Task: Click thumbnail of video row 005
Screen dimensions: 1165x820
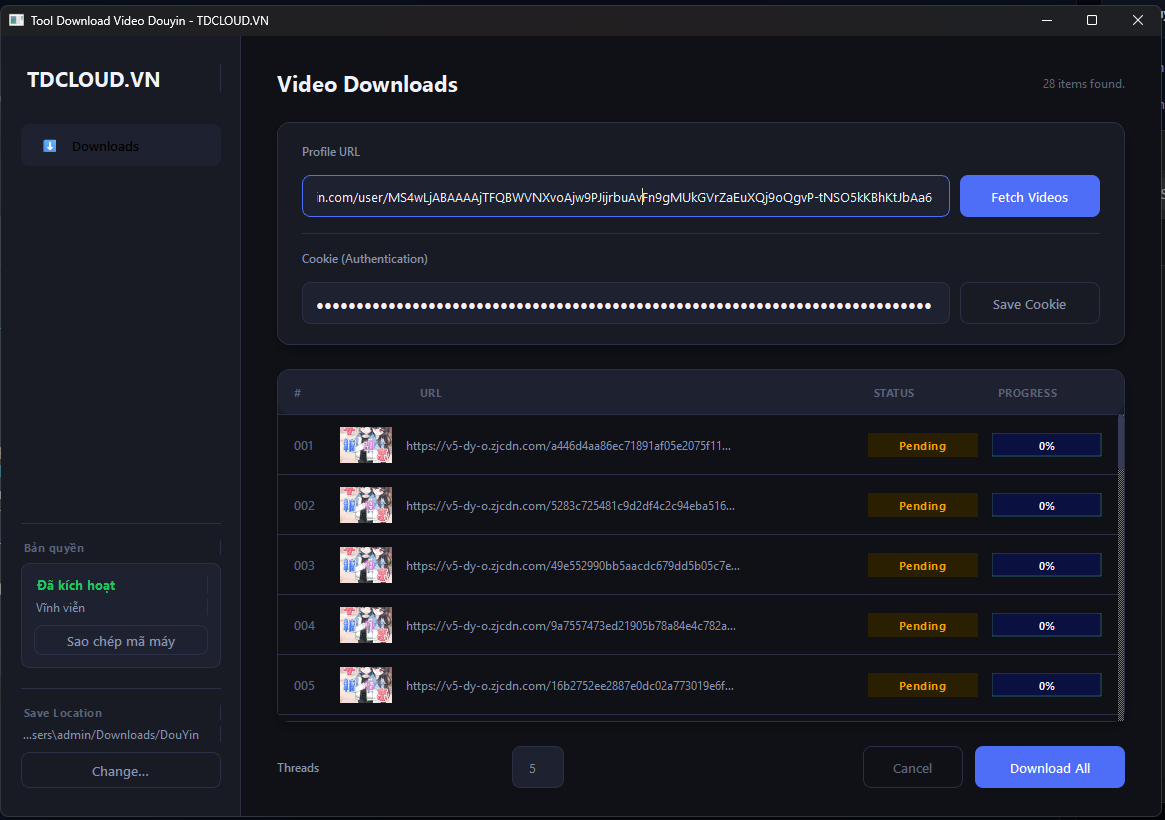Action: [x=365, y=686]
